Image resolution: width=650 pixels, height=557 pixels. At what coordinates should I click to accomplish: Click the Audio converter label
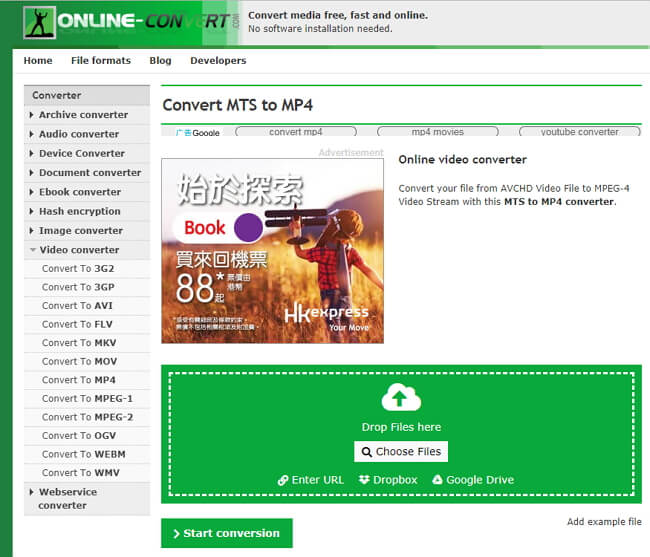79,134
